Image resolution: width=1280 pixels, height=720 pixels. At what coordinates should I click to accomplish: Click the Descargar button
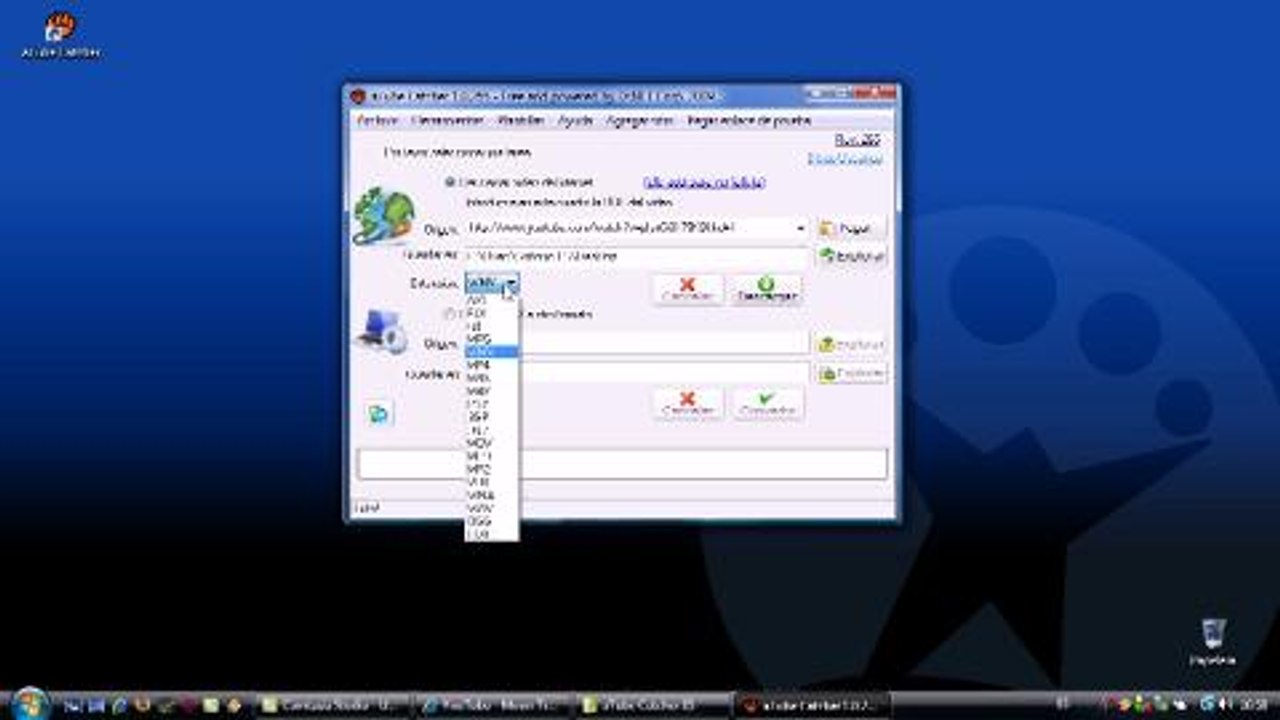coord(767,290)
